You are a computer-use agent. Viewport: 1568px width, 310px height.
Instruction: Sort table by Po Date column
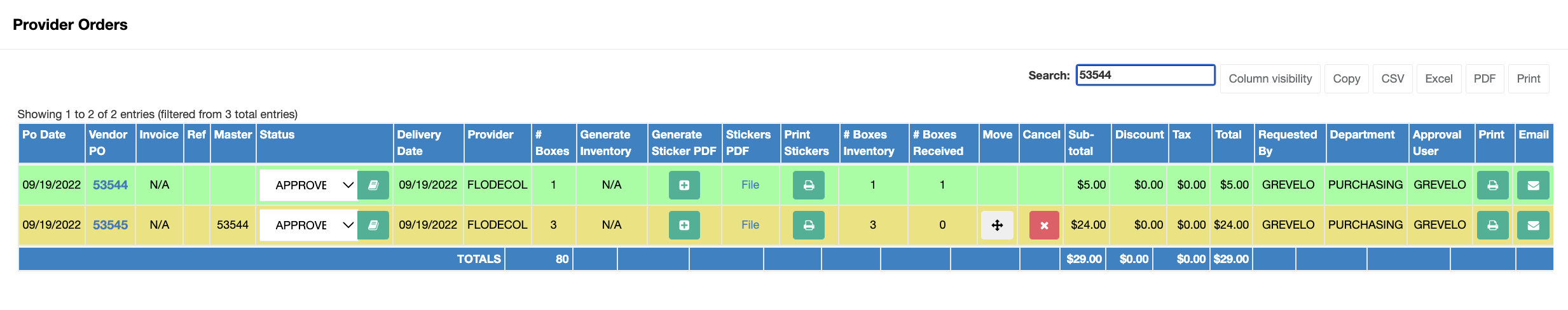[x=44, y=135]
